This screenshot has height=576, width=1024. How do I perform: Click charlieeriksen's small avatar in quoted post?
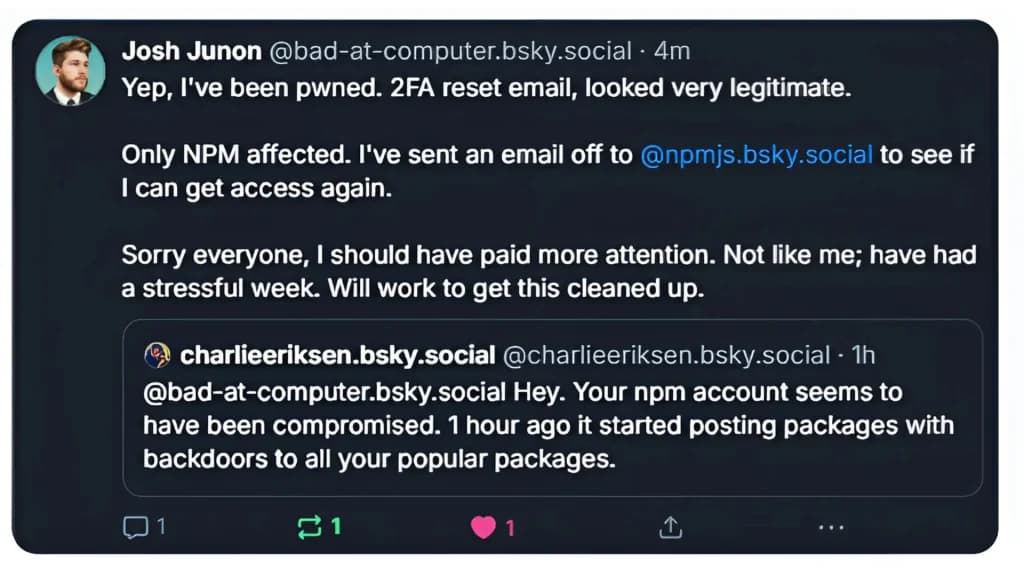(157, 355)
